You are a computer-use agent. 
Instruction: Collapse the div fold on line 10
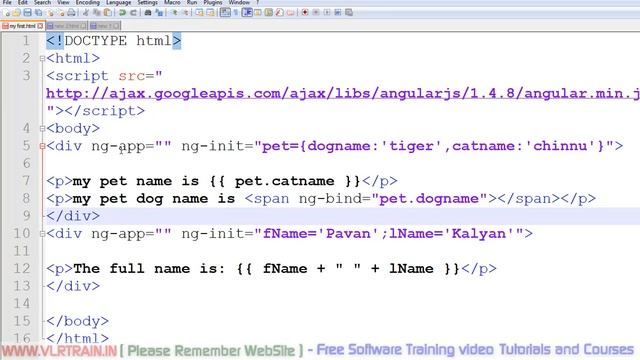click(x=42, y=234)
